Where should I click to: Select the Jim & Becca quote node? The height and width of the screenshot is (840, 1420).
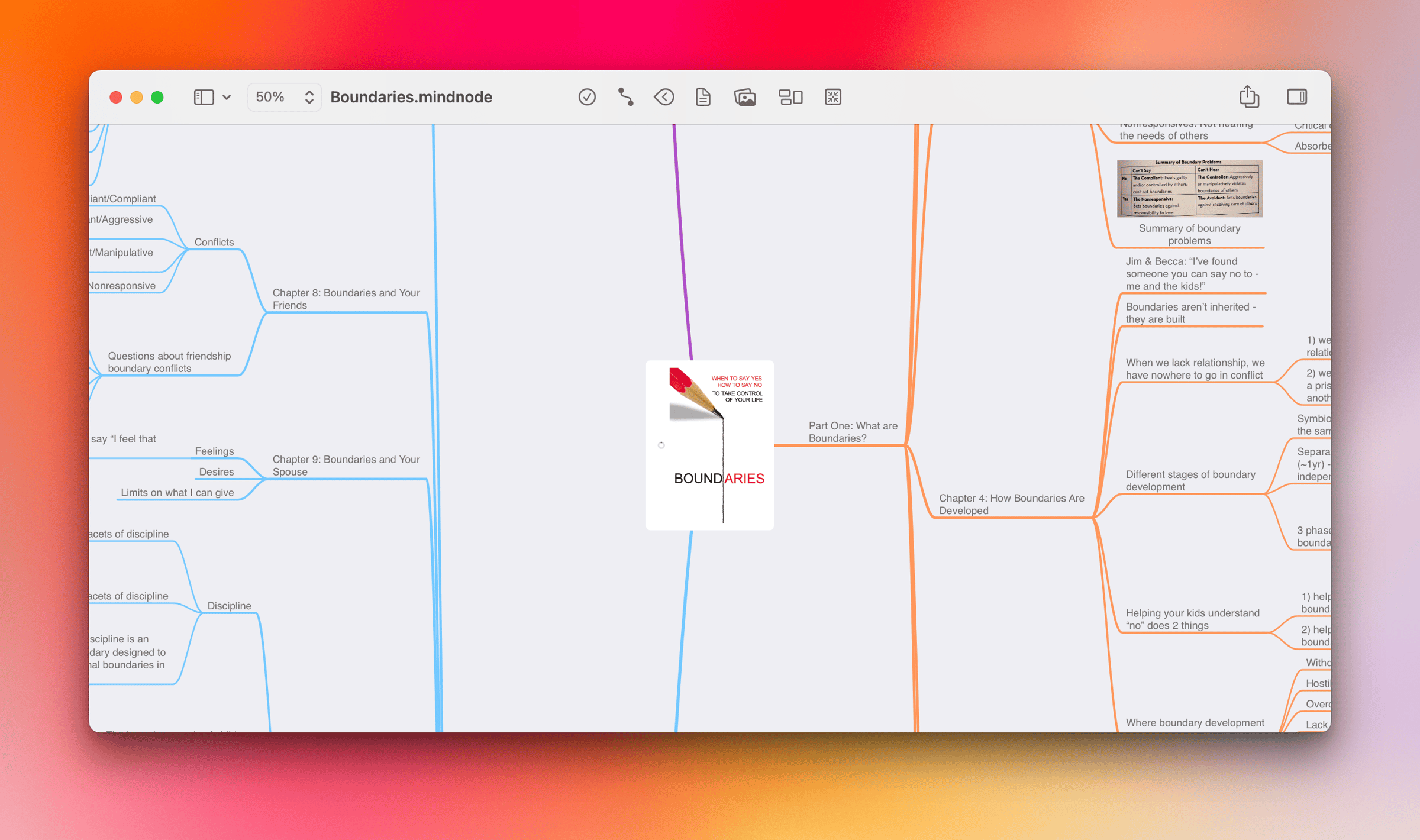[x=1192, y=274]
